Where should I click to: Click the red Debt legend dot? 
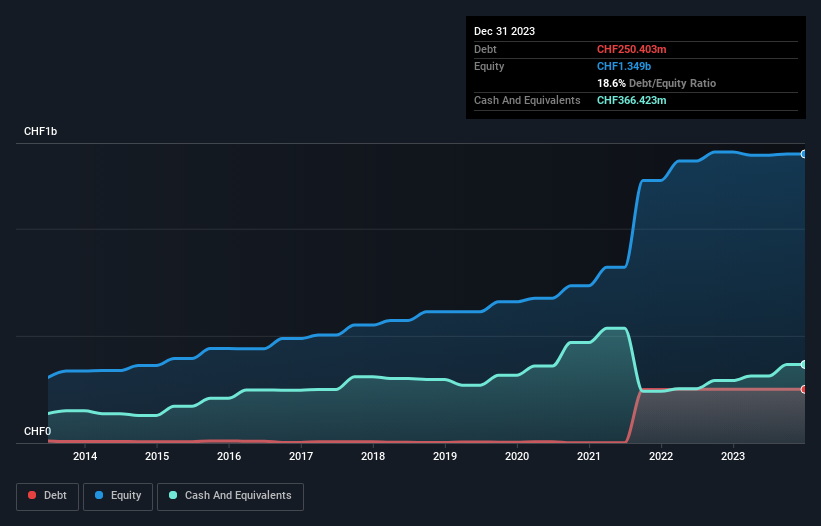click(32, 495)
